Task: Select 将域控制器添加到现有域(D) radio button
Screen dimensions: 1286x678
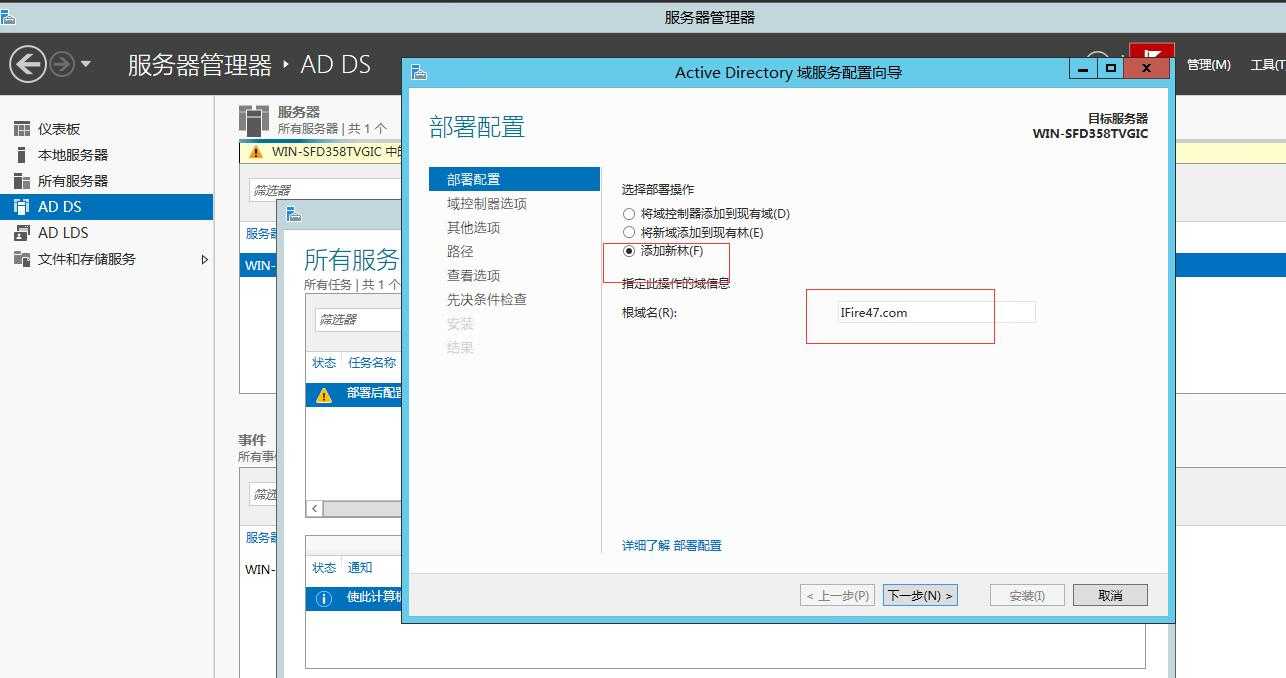Action: click(629, 214)
